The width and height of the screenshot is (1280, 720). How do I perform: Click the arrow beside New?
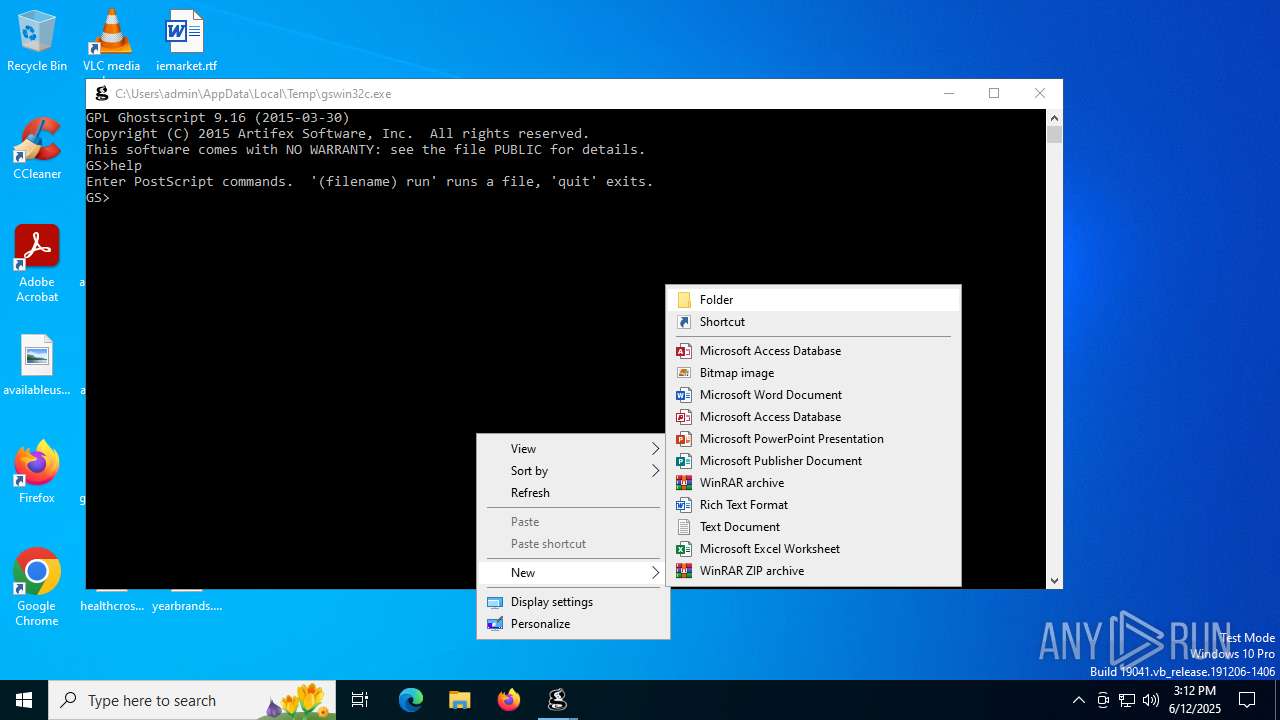pyautogui.click(x=656, y=573)
